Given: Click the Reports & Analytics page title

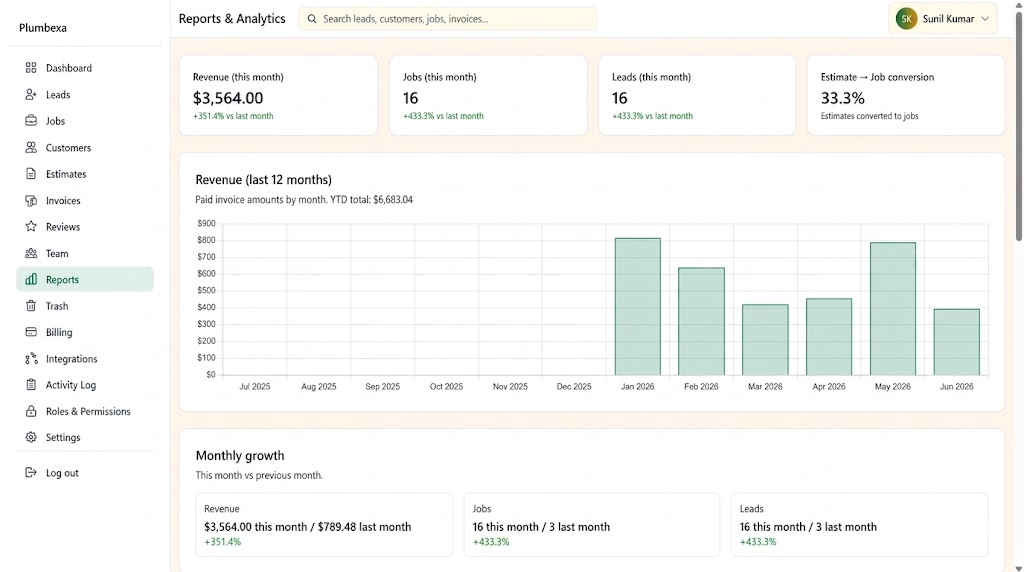Looking at the screenshot, I should (232, 19).
